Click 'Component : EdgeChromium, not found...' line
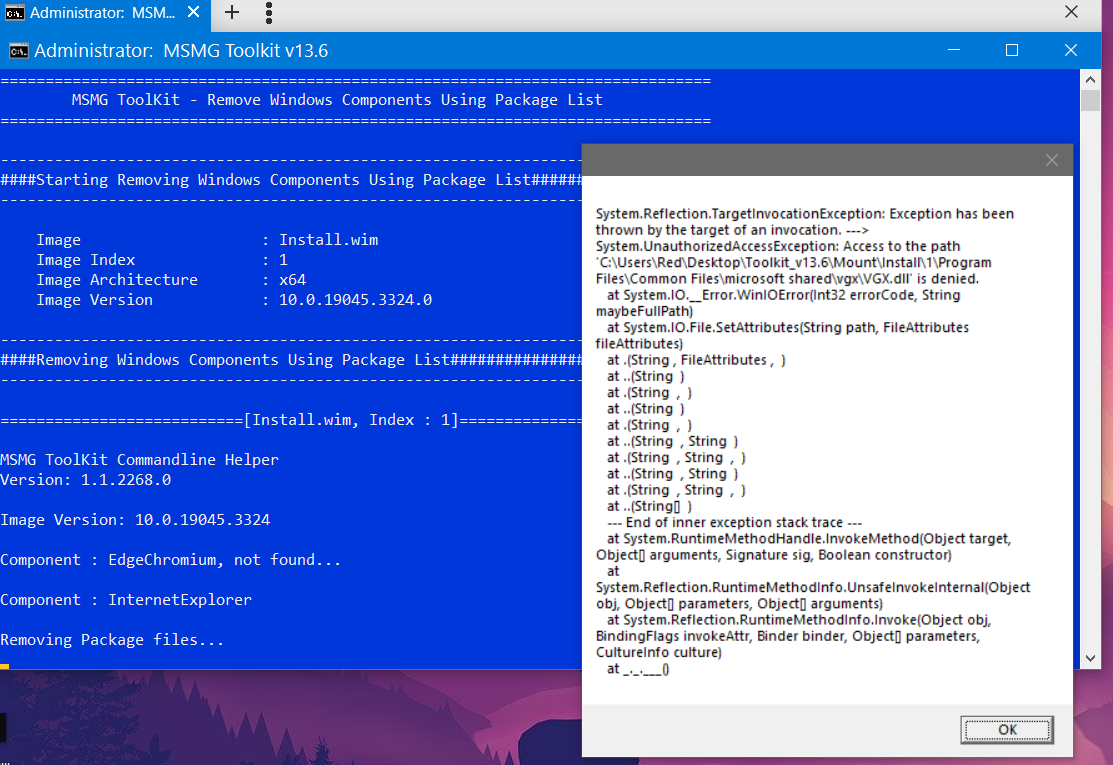 pos(170,560)
